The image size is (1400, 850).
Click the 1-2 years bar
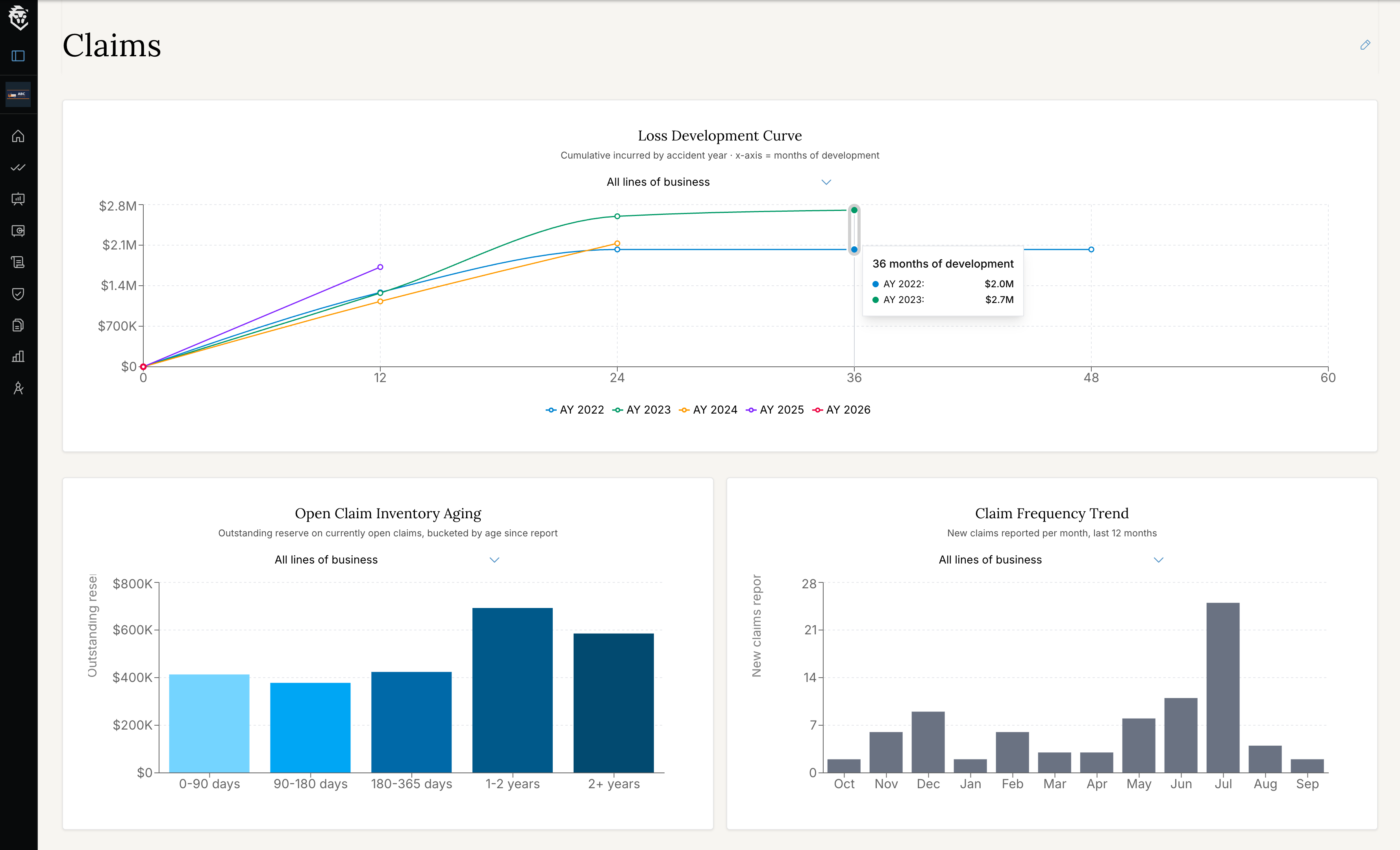pyautogui.click(x=513, y=691)
